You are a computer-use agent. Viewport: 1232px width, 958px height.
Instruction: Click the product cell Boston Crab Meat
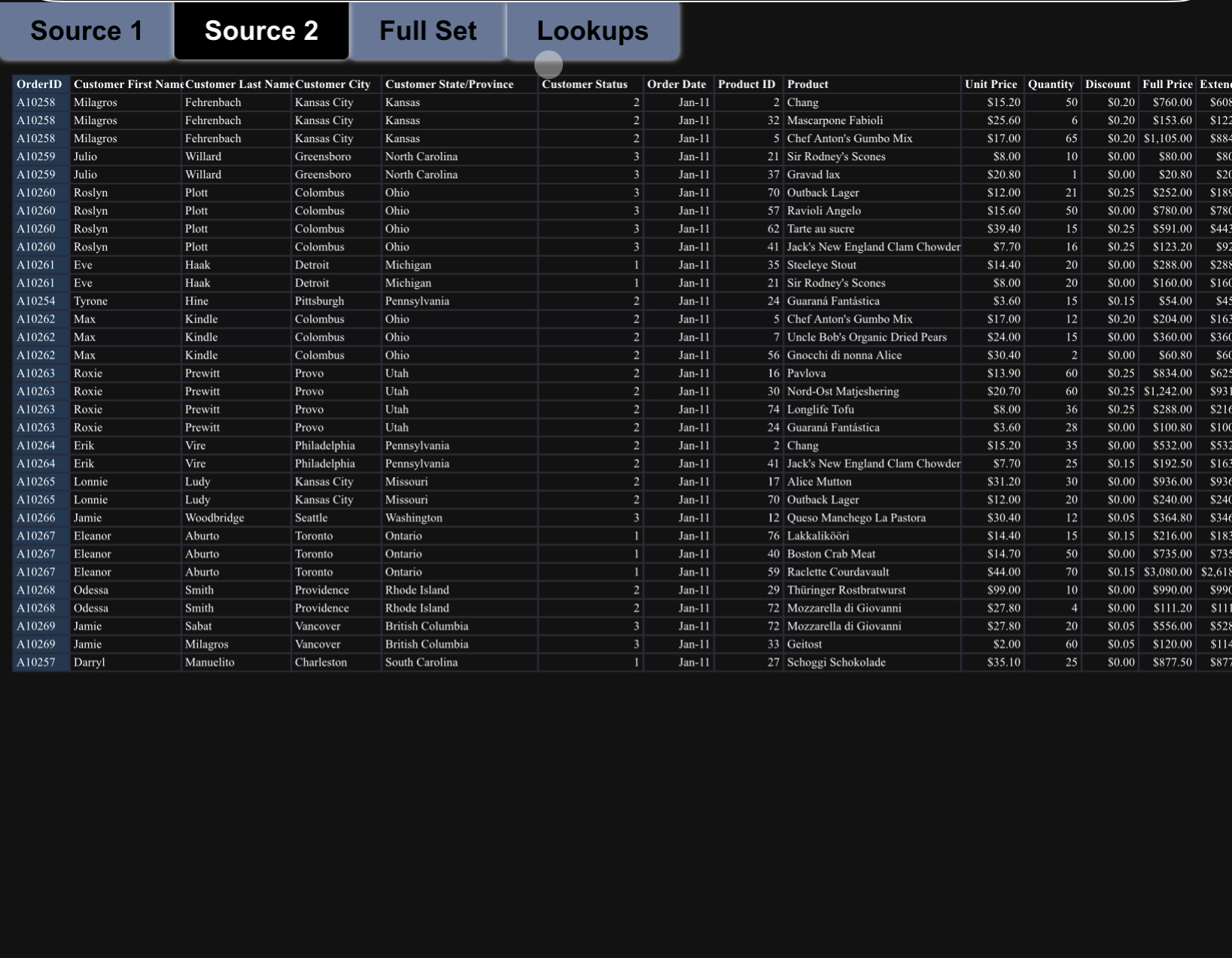tap(872, 554)
